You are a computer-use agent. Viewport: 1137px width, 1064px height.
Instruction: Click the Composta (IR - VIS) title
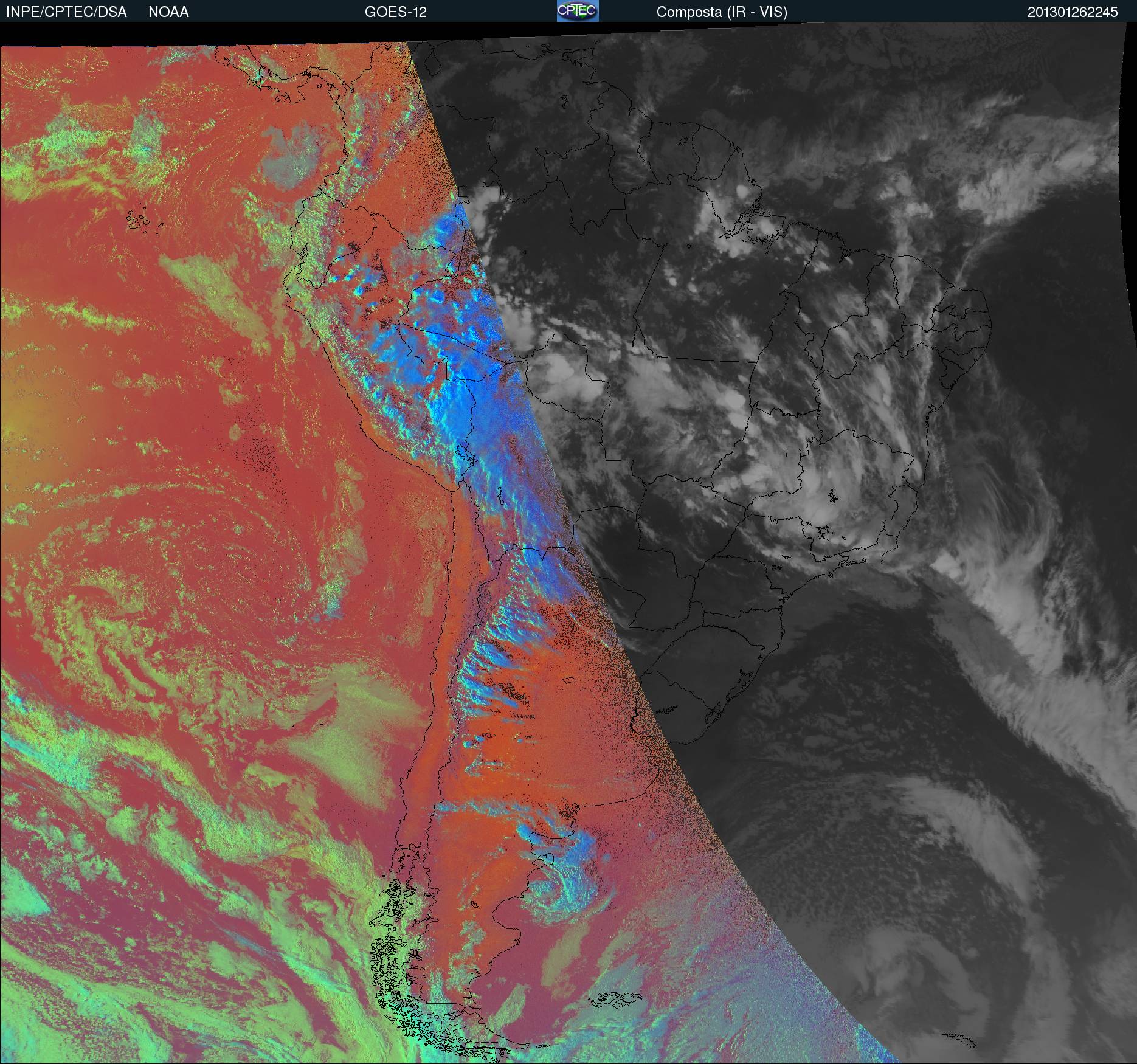[x=722, y=12]
